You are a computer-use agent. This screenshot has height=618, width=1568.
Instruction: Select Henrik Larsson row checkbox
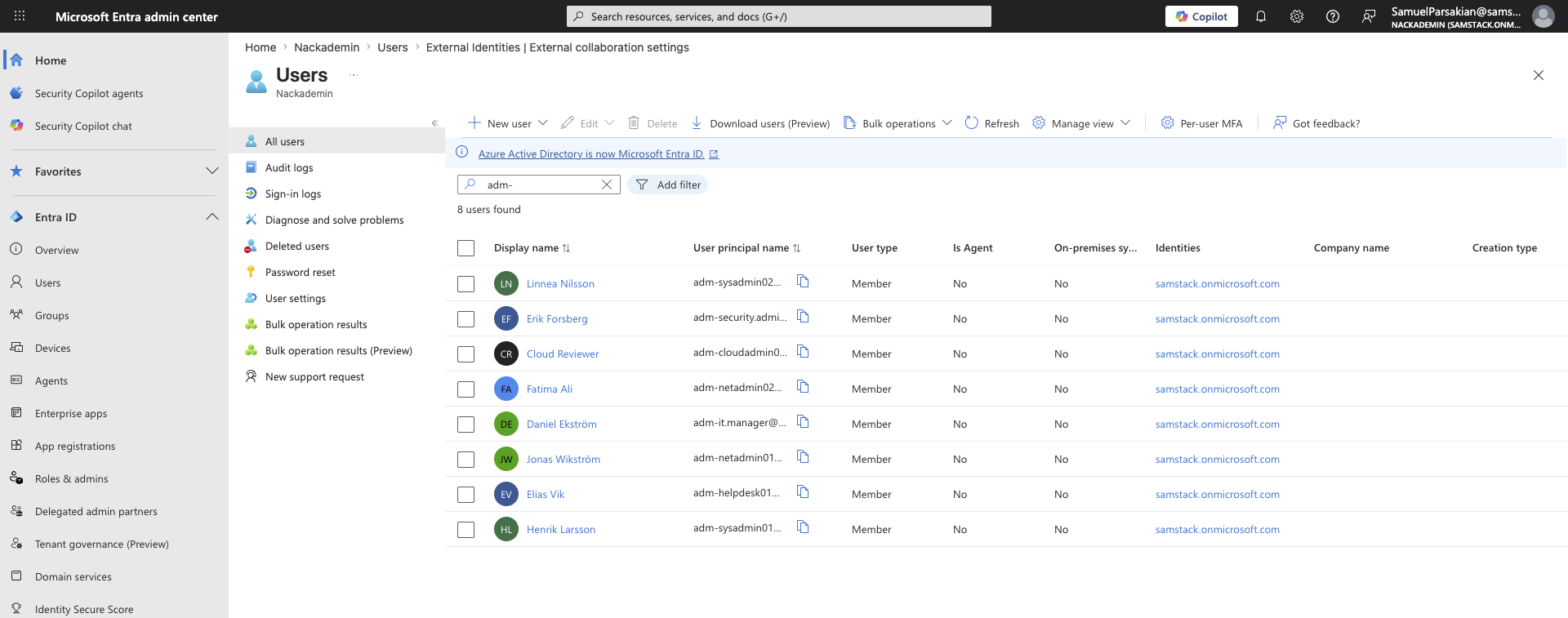466,530
